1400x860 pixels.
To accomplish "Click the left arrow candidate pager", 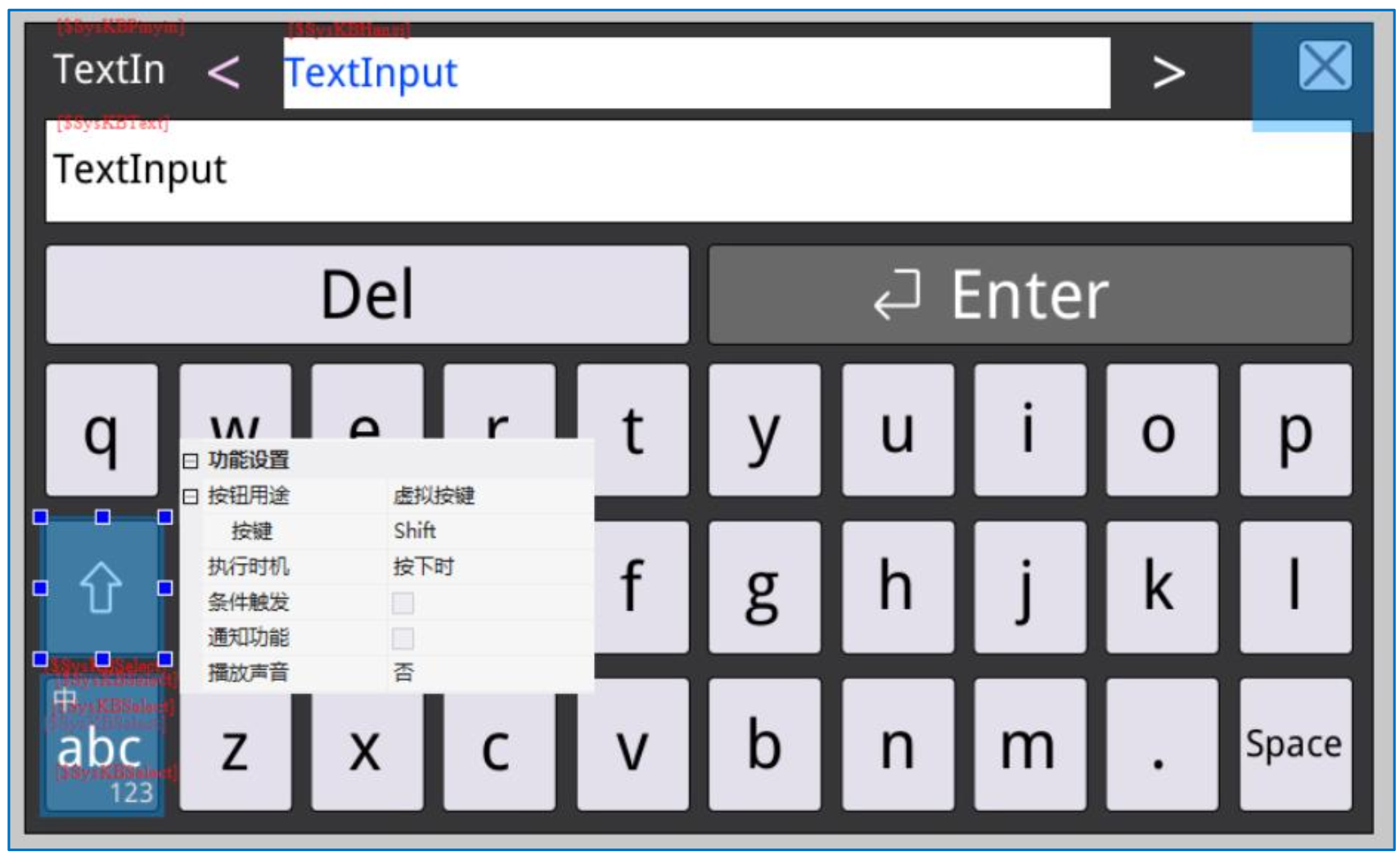I will 223,73.
